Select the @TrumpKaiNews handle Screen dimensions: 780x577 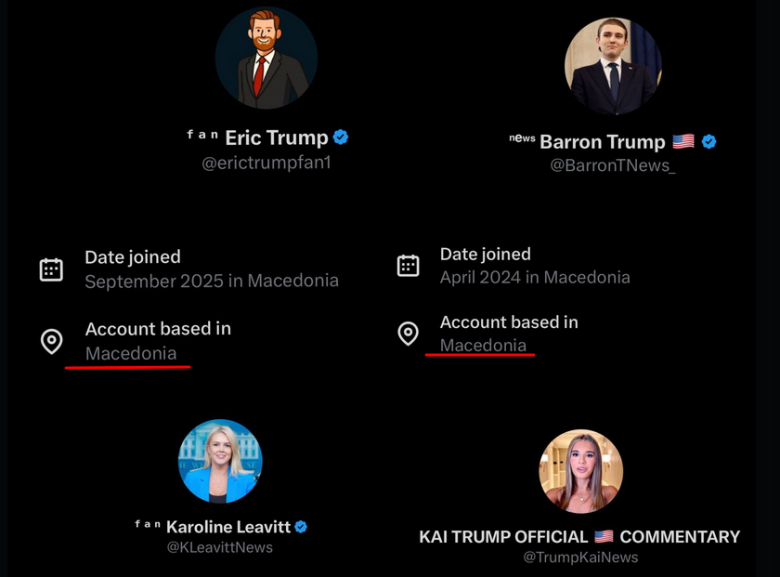click(580, 557)
